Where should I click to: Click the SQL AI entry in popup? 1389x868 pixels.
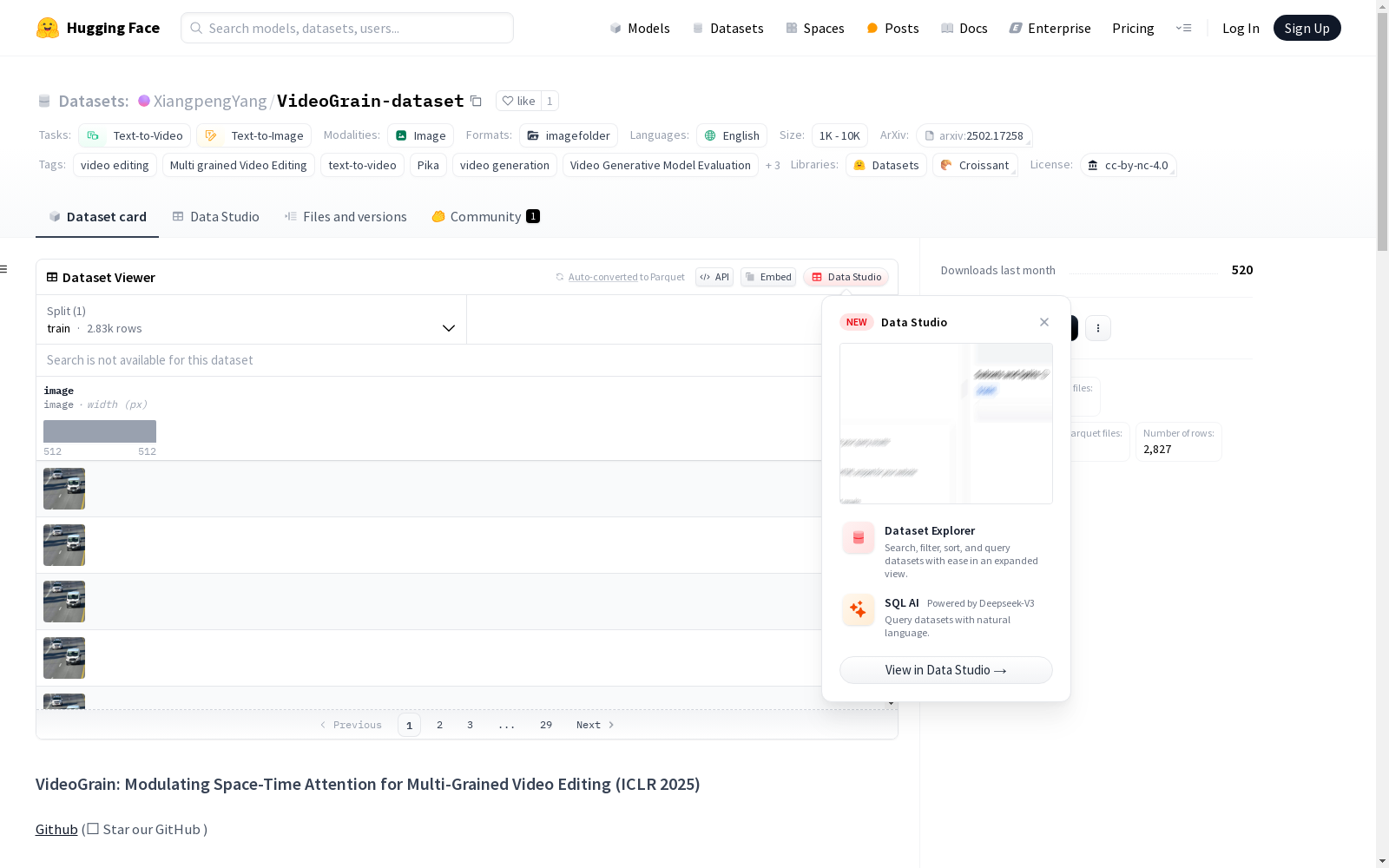[x=946, y=616]
